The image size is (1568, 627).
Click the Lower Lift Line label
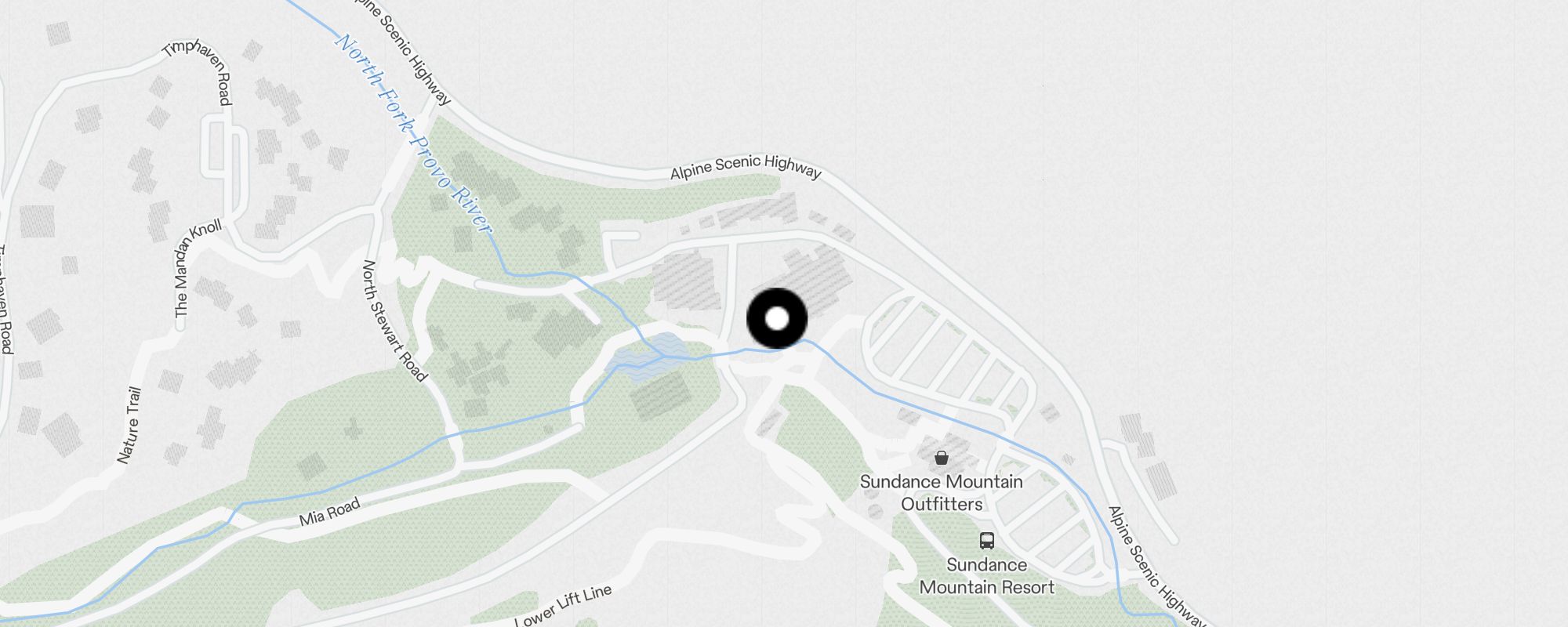(563, 605)
